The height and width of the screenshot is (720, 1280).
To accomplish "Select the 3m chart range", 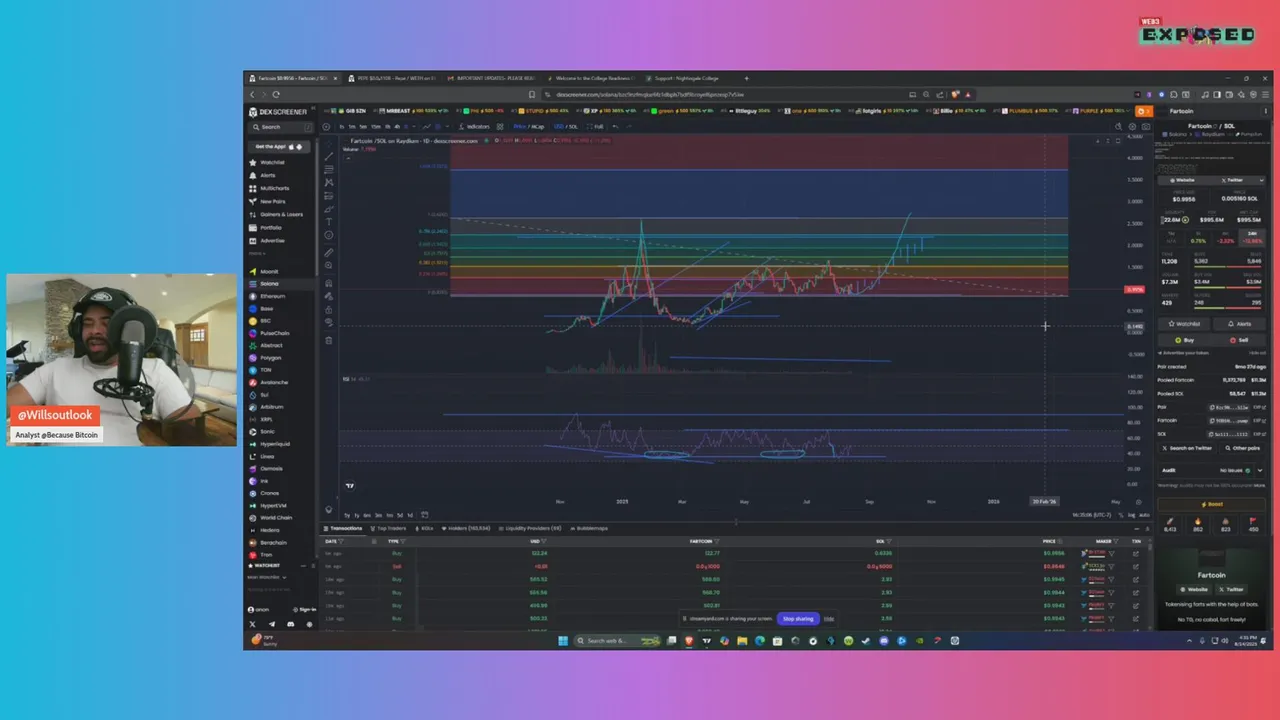I will click(x=378, y=515).
